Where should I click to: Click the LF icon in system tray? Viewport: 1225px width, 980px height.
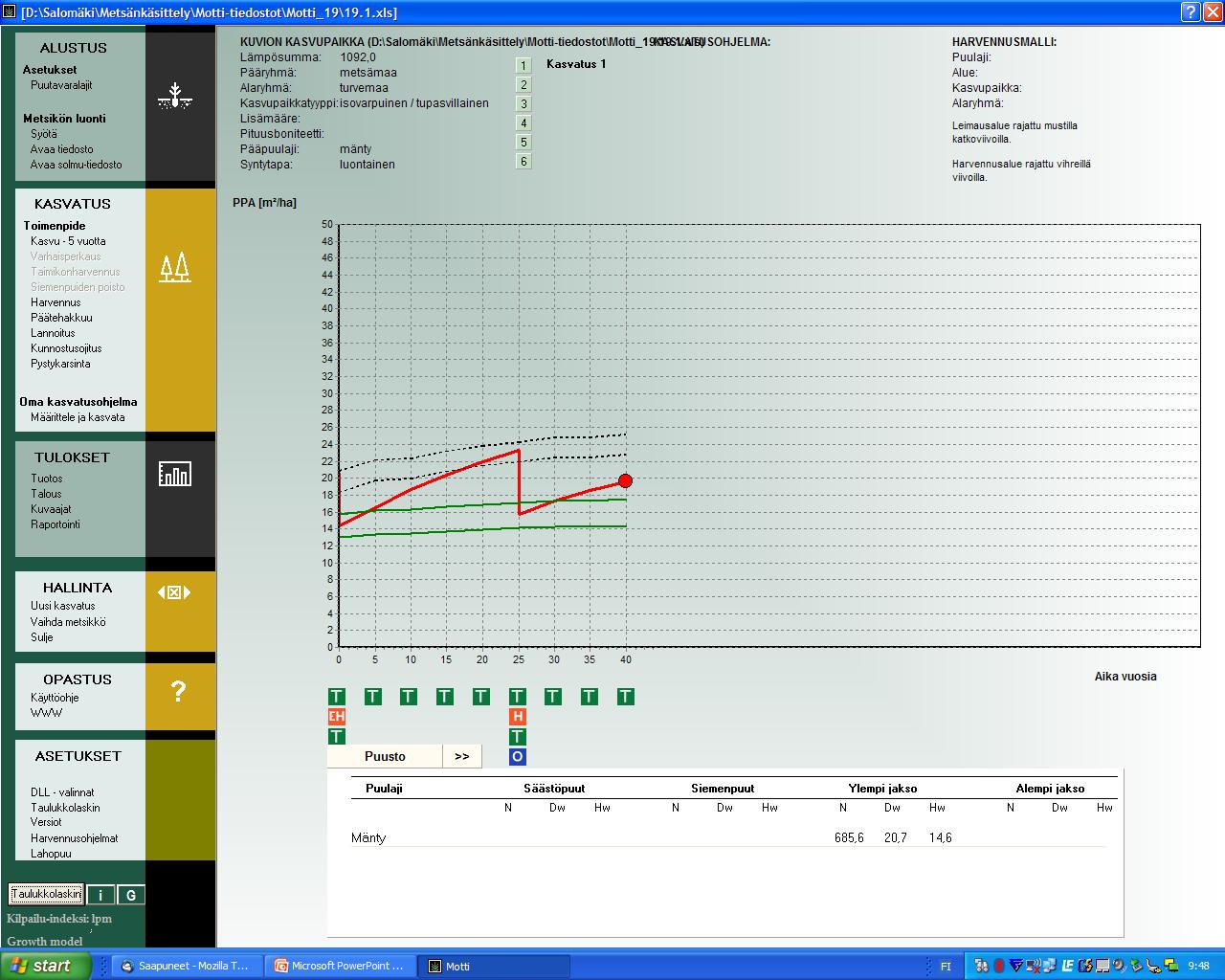pos(1068,966)
